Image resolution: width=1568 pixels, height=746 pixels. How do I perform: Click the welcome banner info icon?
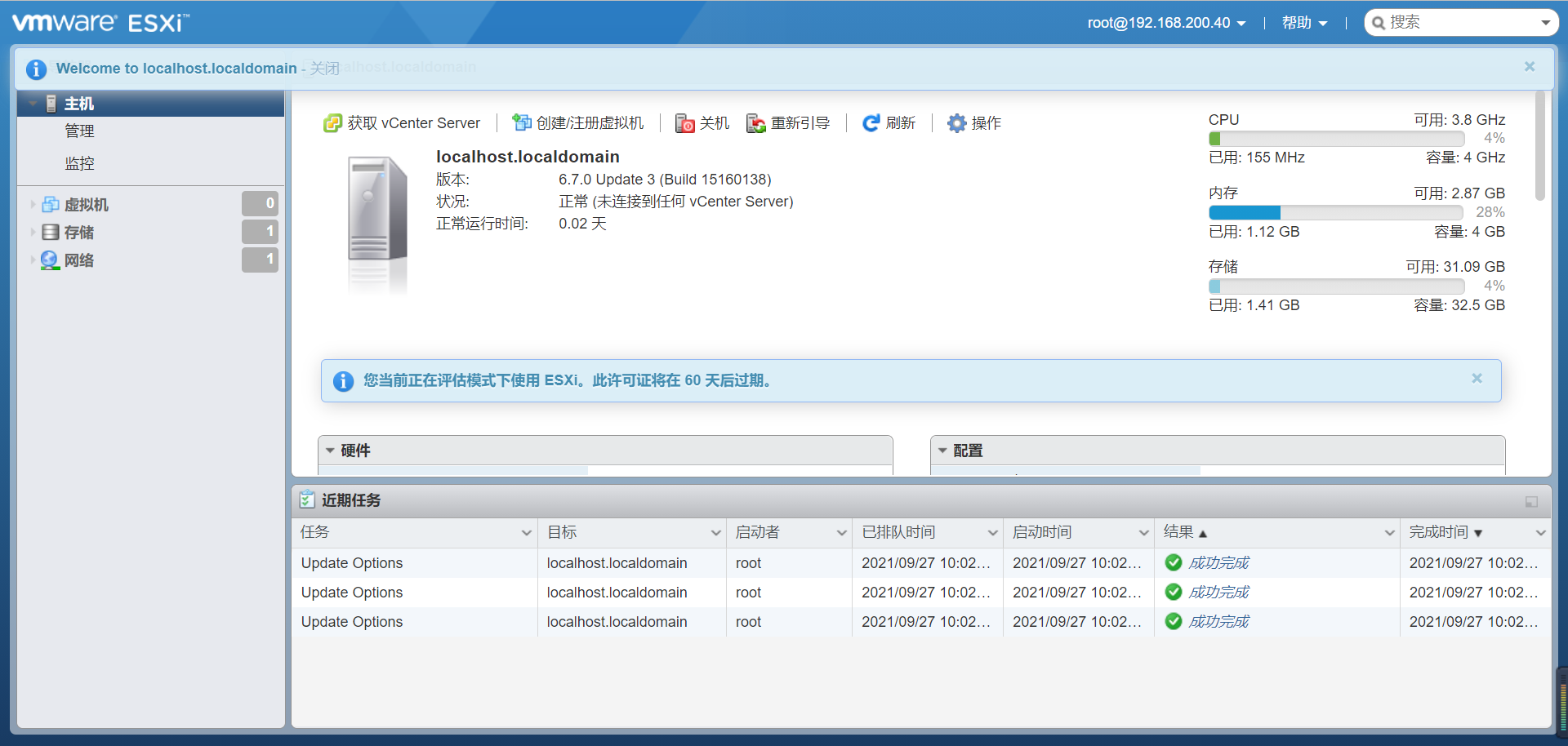point(36,69)
